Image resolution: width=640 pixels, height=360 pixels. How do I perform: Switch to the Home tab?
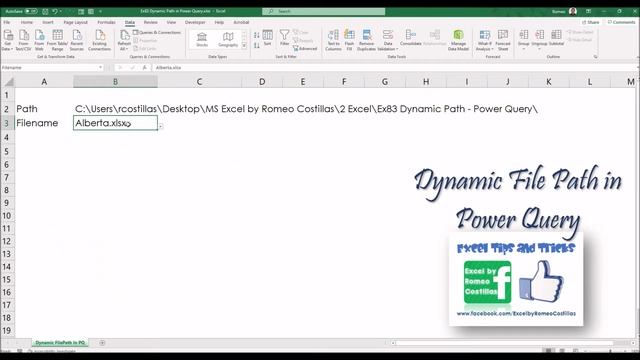coord(27,22)
